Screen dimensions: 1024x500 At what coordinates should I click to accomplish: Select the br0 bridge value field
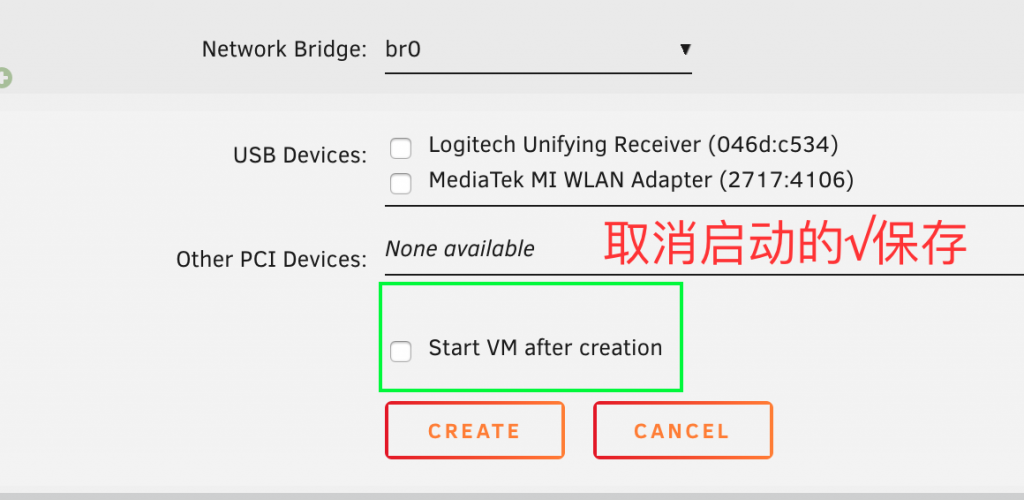click(538, 50)
